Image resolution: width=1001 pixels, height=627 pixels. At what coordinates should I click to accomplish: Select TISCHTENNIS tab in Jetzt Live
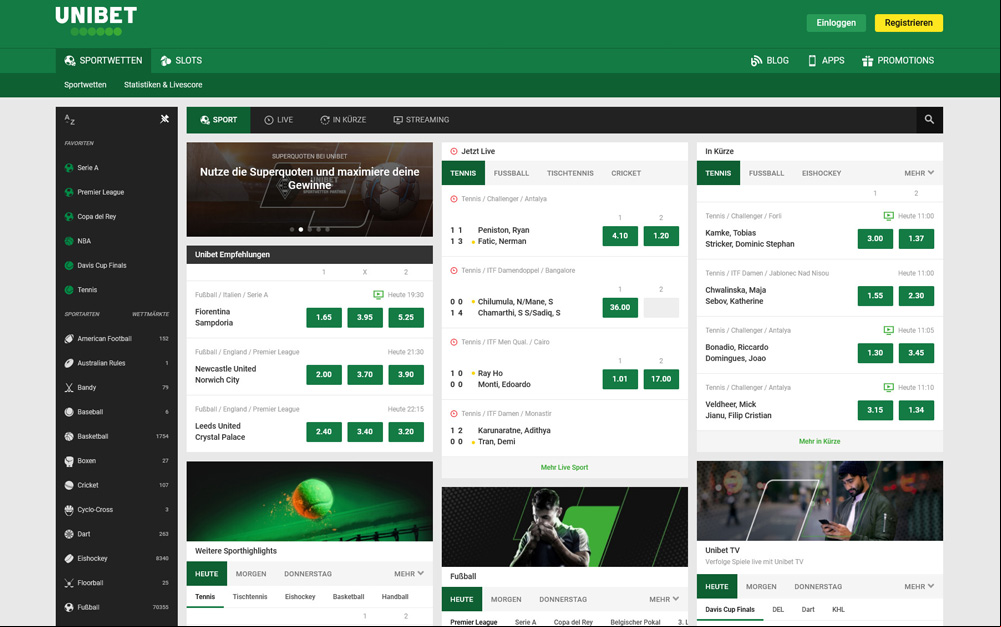(570, 173)
